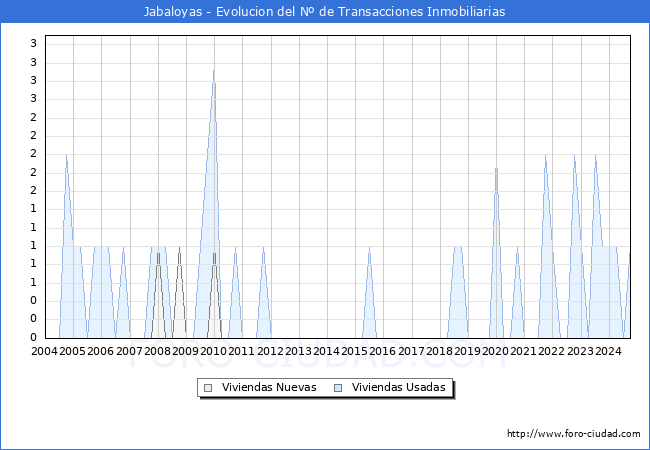Click the 2017 x-axis label
Viewport: 650px width, 450px height.
coord(411,351)
